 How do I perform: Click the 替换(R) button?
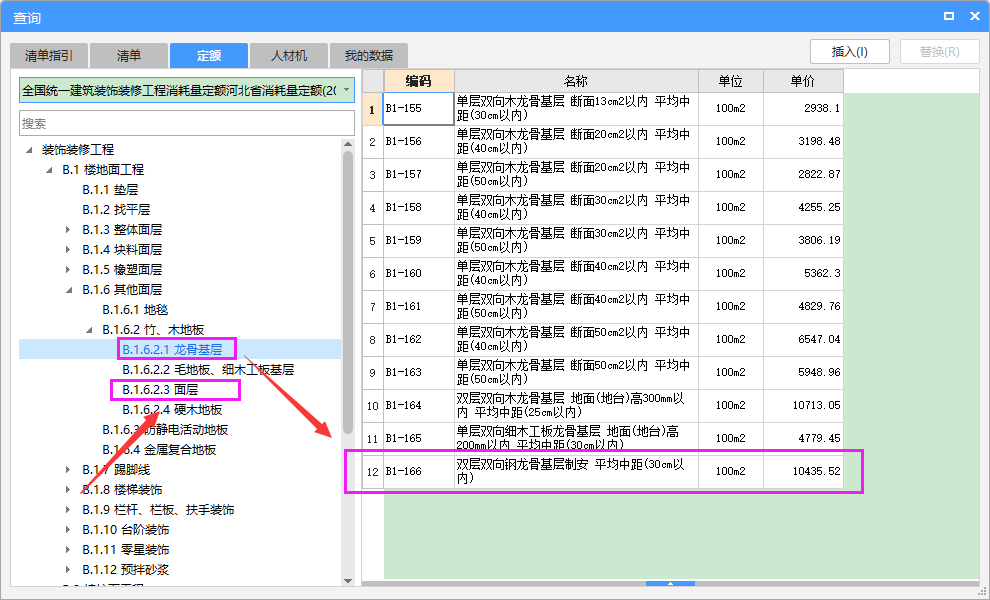point(939,52)
